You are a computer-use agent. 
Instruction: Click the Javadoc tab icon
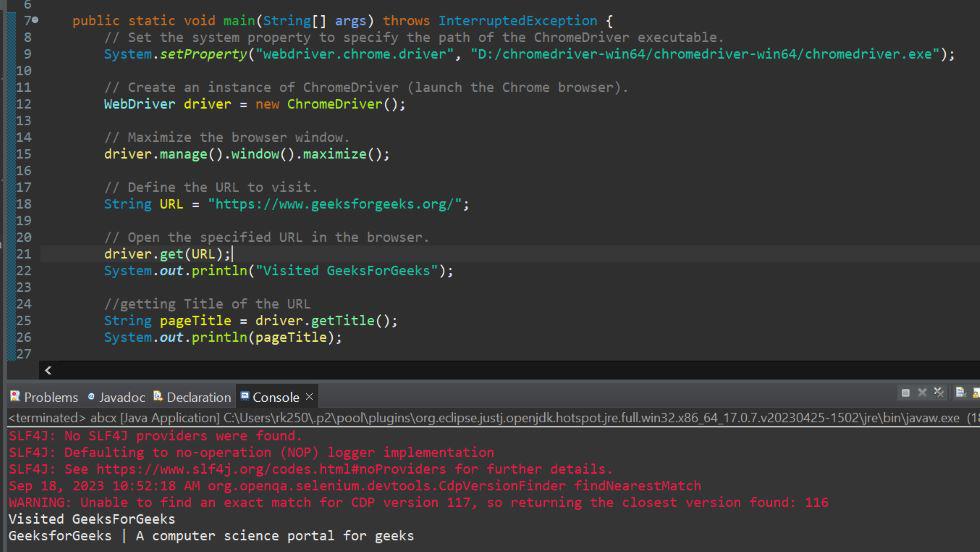coord(91,396)
